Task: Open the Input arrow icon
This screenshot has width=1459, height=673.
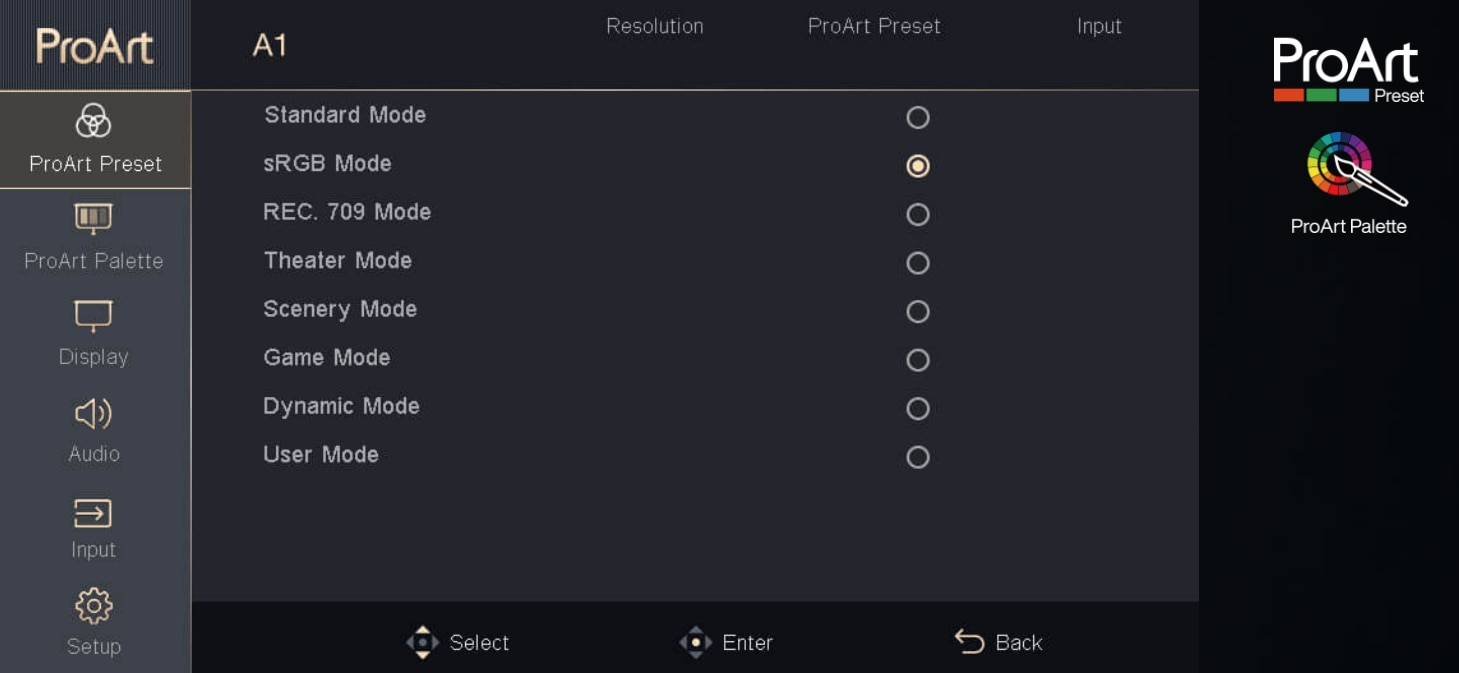Action: 93,512
